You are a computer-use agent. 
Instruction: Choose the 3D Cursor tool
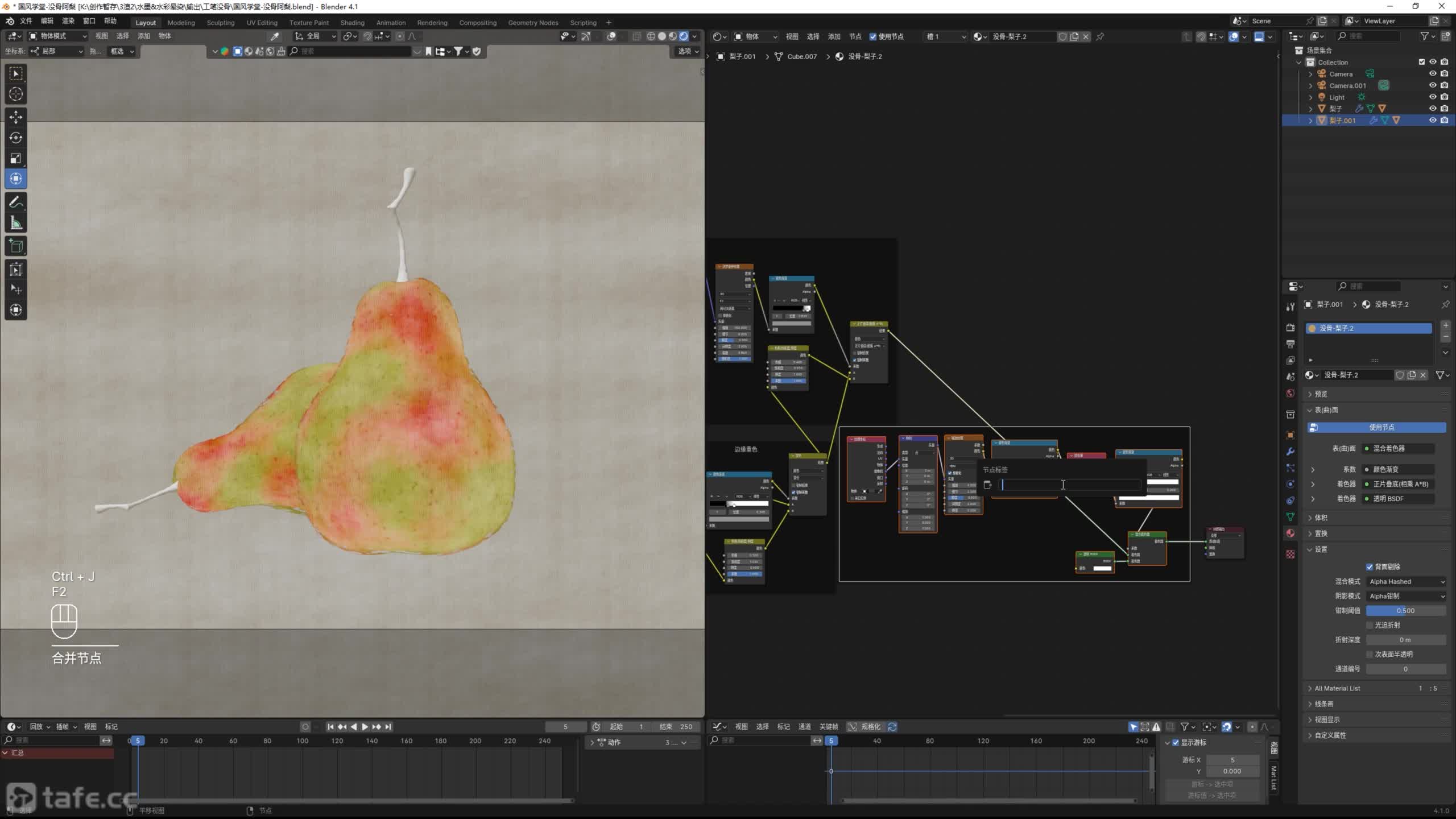click(16, 94)
